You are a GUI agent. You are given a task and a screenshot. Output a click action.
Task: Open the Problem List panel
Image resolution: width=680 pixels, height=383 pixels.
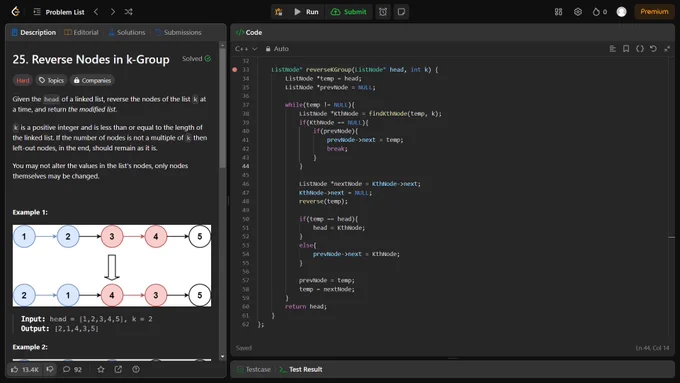[x=59, y=12]
